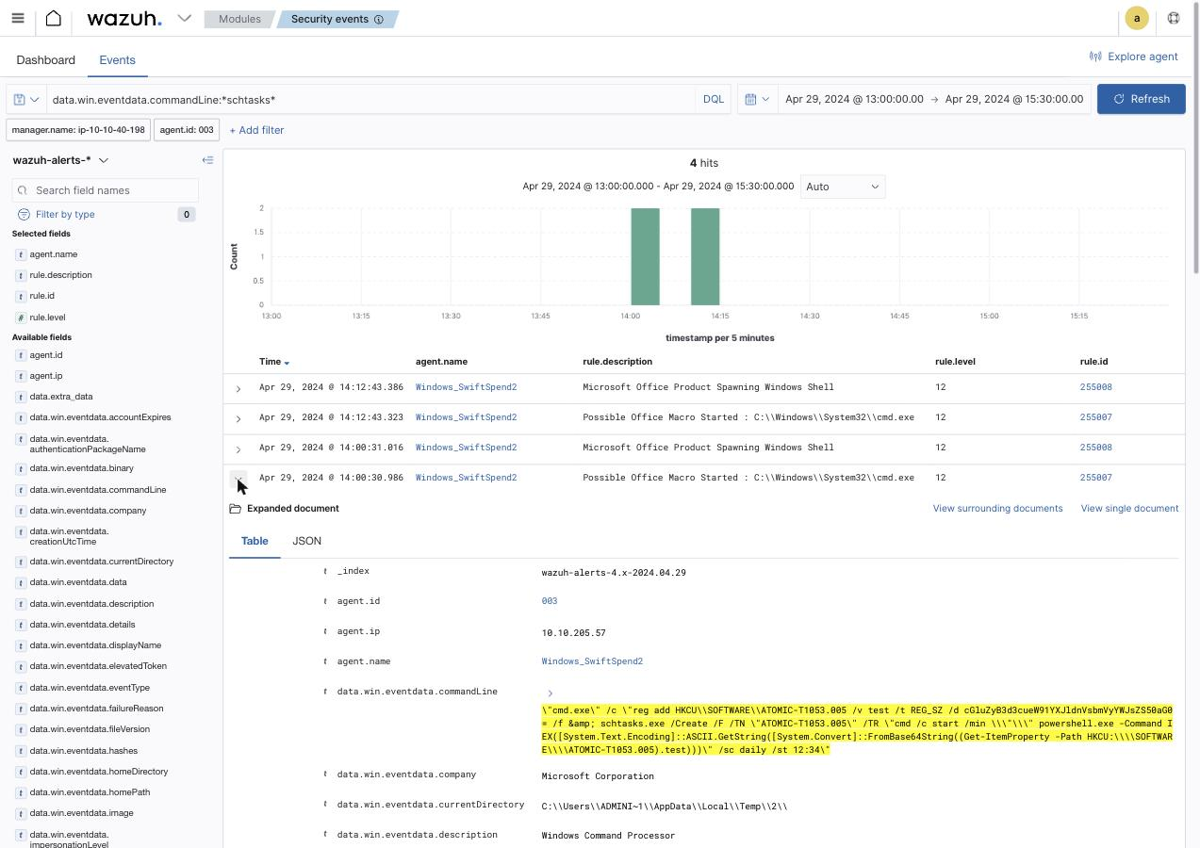
Task: Expand the 14:12:43.386 event row
Action: 238,389
